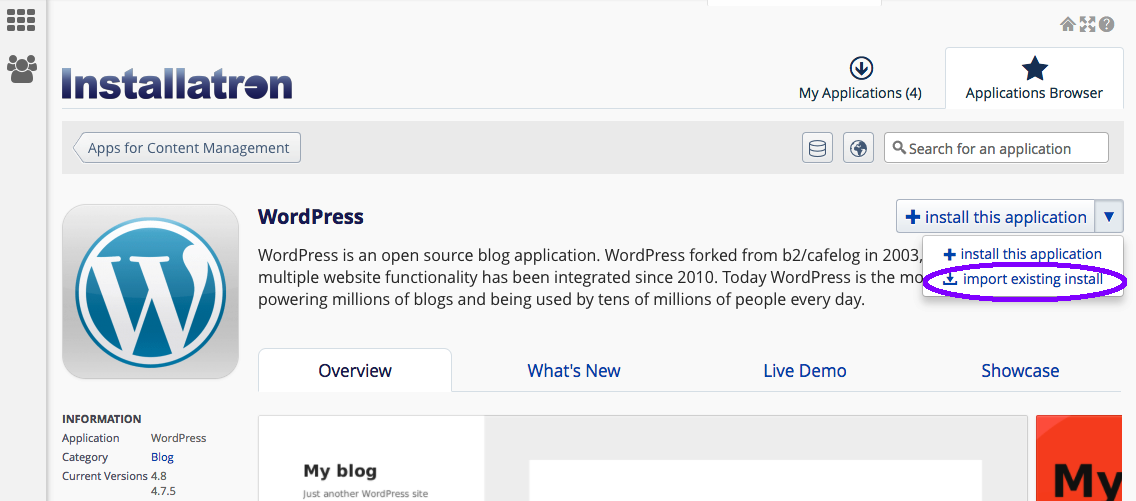Screen dimensions: 1136x501
Task: Click the Installatron logo
Action: pos(177,83)
